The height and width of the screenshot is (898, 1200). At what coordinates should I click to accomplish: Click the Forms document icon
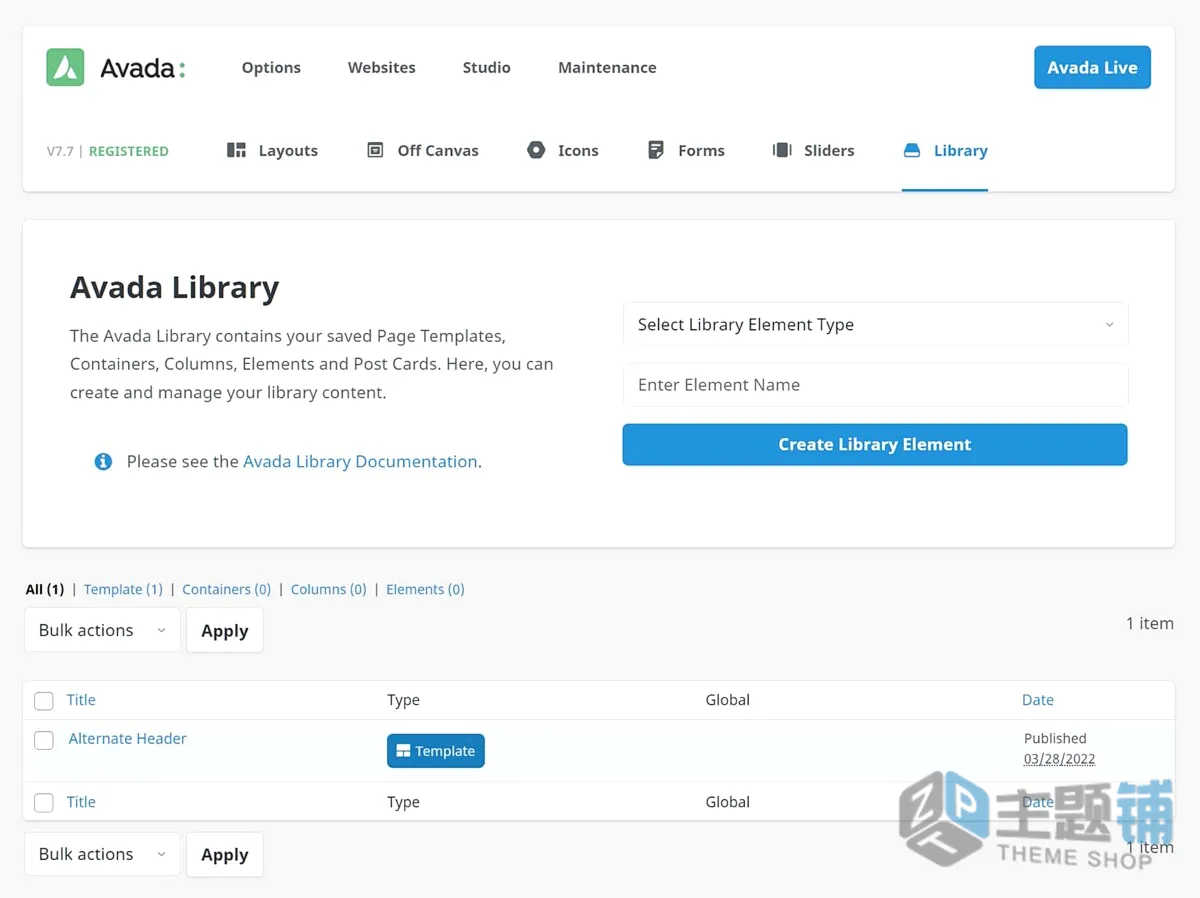tap(656, 150)
